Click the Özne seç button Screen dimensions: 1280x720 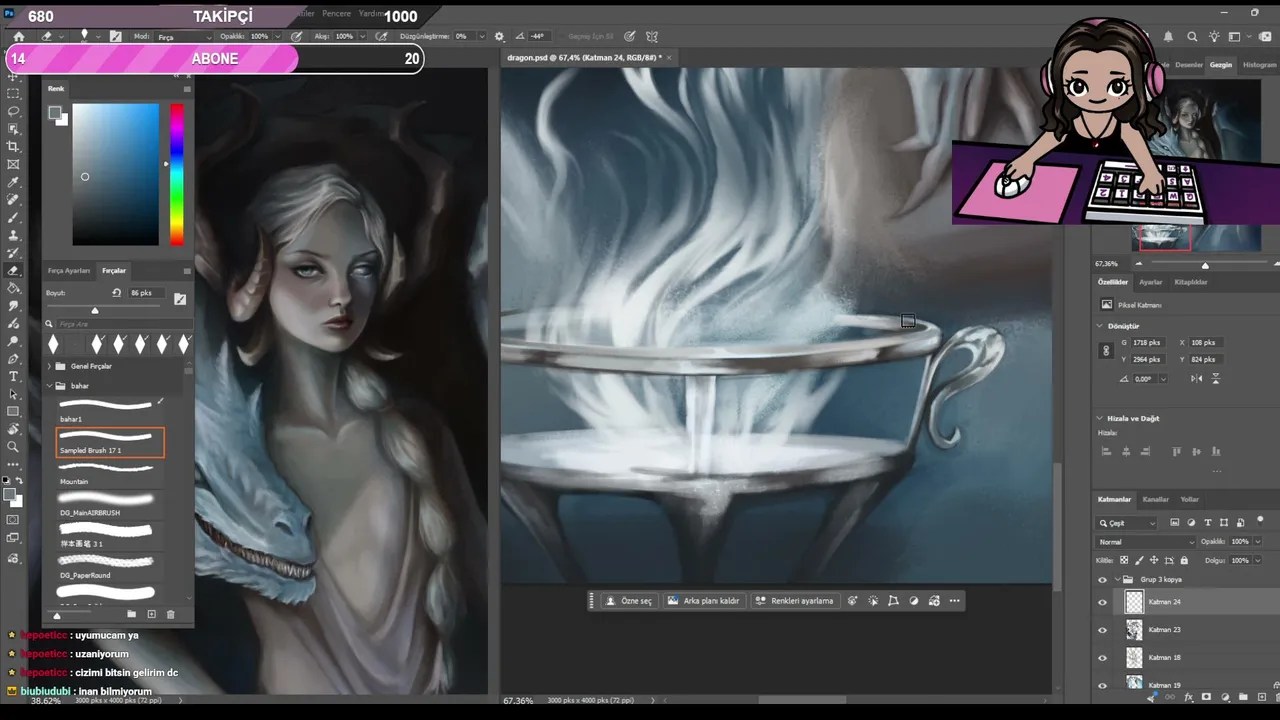click(629, 601)
